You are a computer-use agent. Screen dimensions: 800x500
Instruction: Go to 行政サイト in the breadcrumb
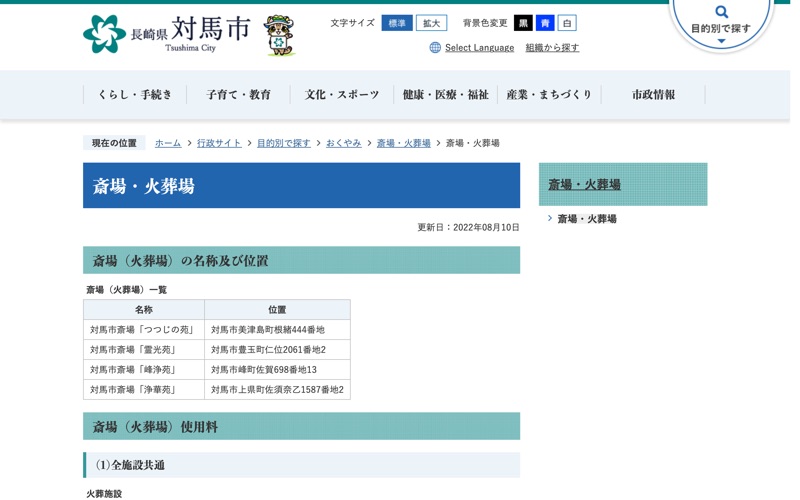pos(219,143)
